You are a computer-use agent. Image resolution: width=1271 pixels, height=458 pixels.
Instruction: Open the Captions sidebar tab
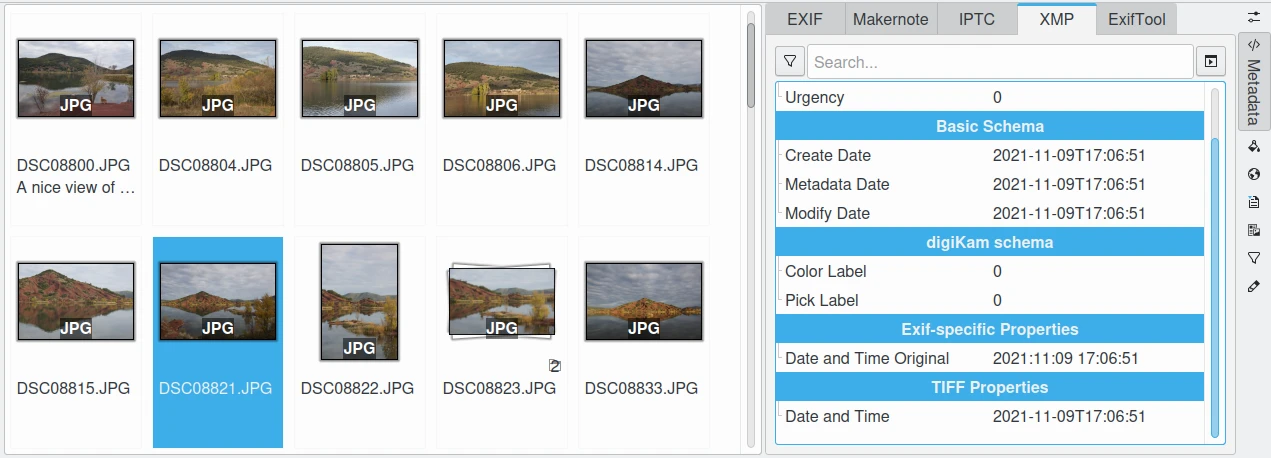tap(1254, 202)
